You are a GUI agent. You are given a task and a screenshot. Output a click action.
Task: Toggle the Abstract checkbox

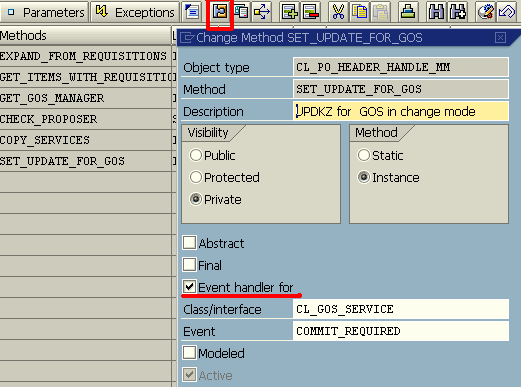pyautogui.click(x=189, y=243)
